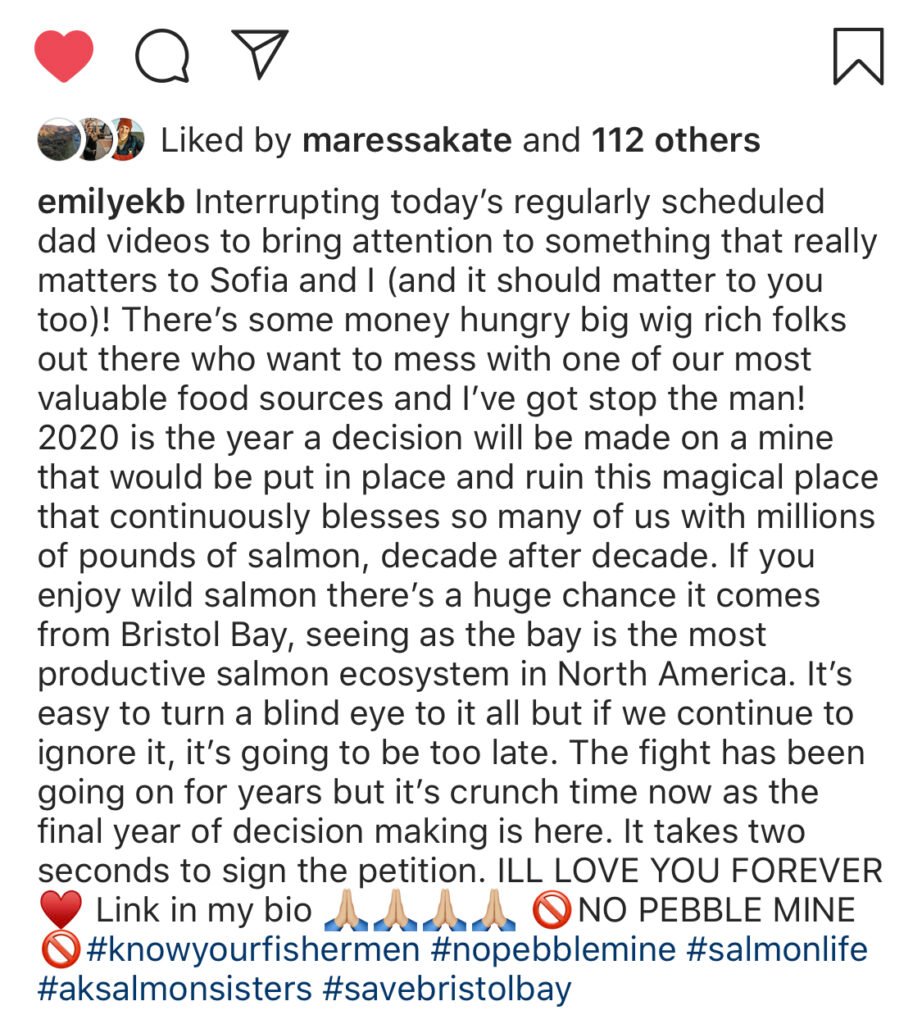Open comments with speech bubble icon
Screen dimensions: 922x1024
(163, 55)
